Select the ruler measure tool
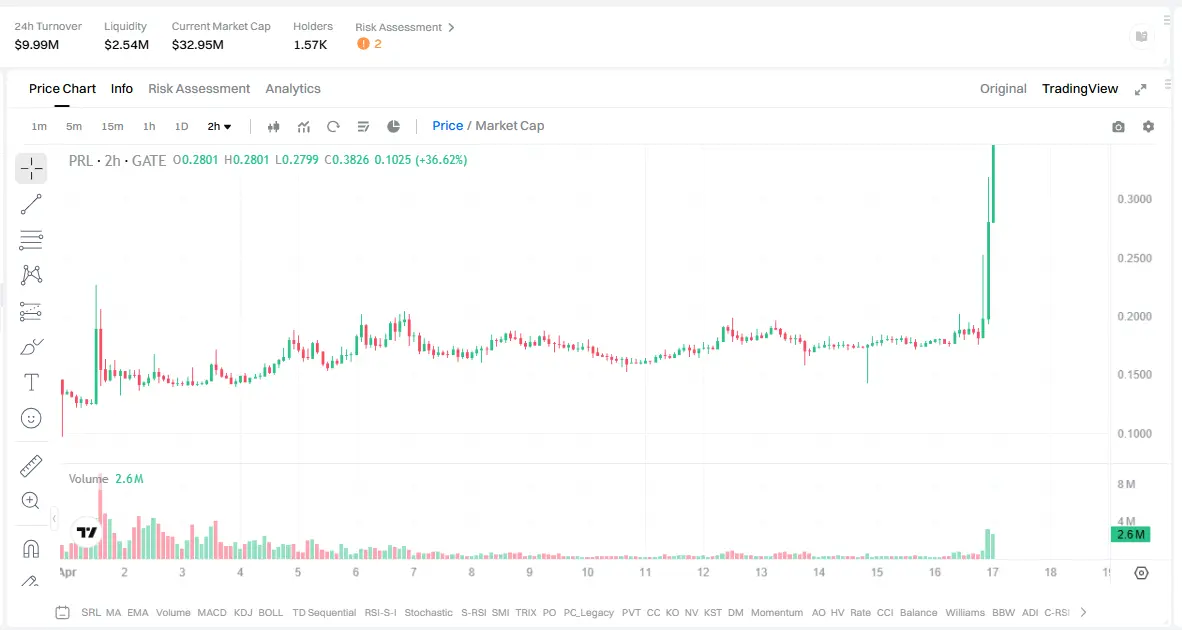This screenshot has width=1182, height=630. pyautogui.click(x=31, y=465)
